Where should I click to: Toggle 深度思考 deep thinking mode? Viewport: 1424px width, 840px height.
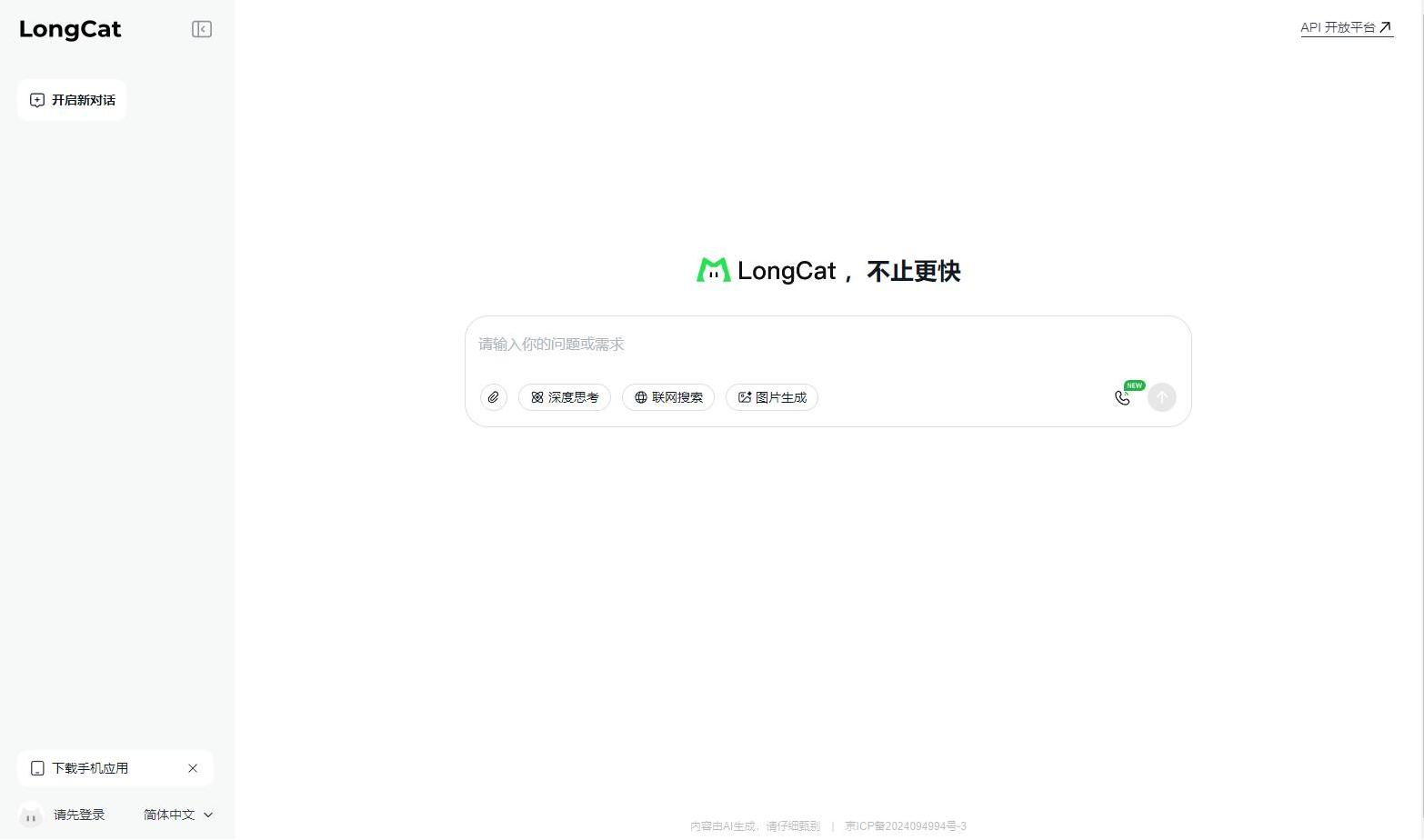click(565, 397)
